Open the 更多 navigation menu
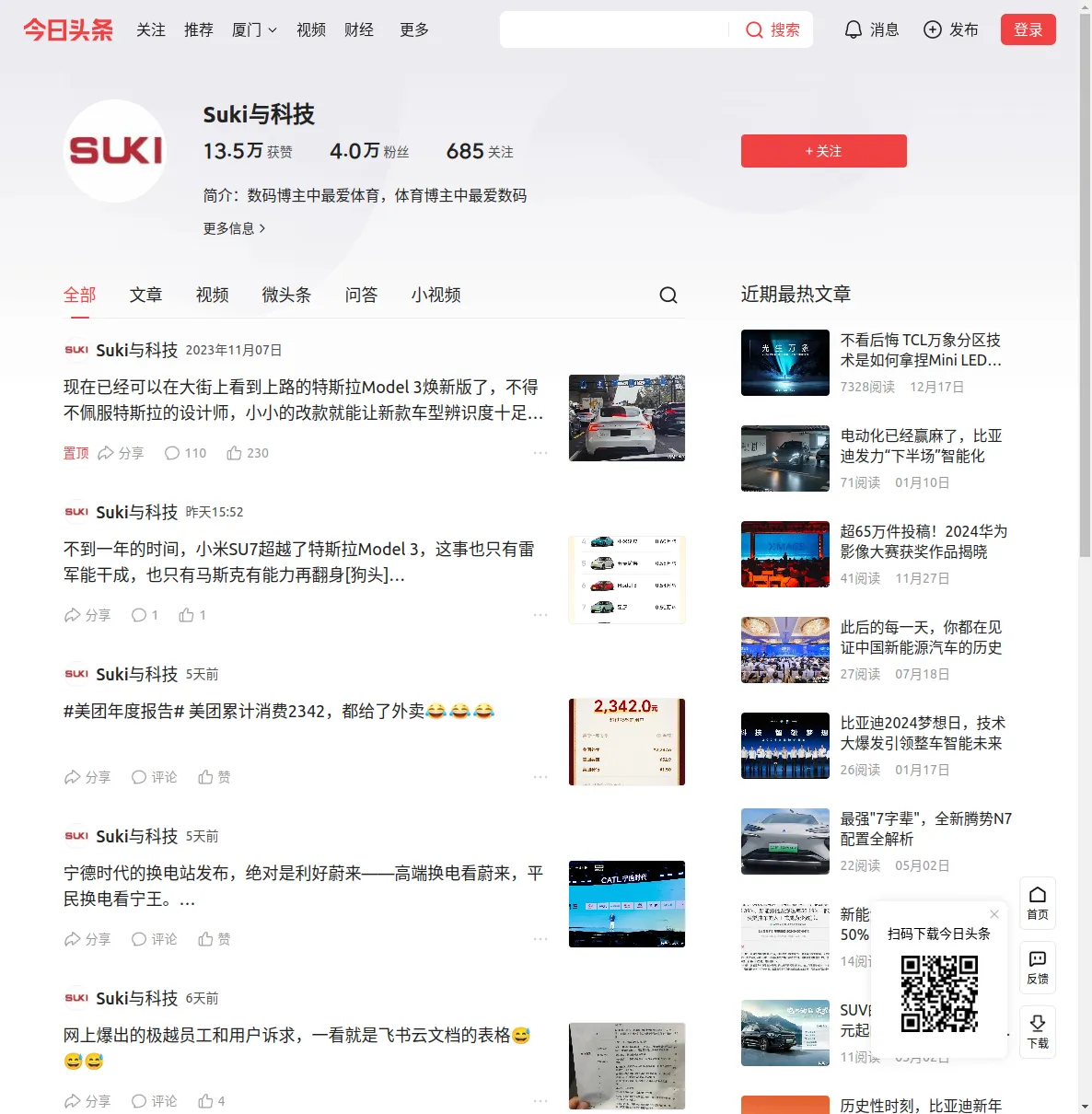The image size is (1092, 1114). click(x=414, y=29)
